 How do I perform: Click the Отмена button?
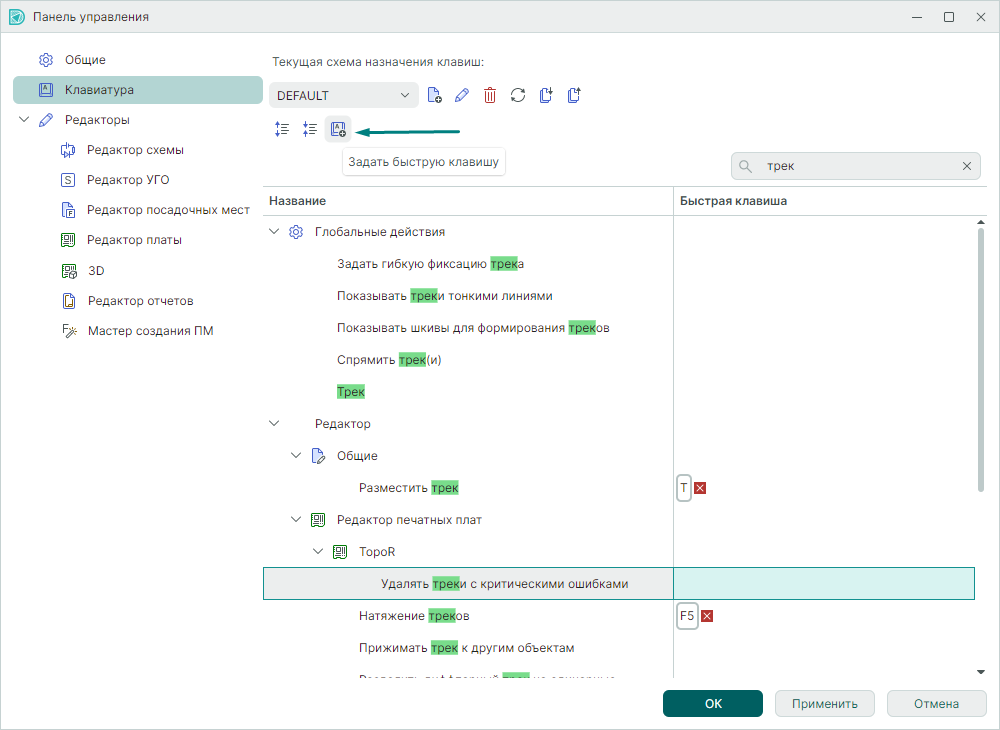pos(936,703)
